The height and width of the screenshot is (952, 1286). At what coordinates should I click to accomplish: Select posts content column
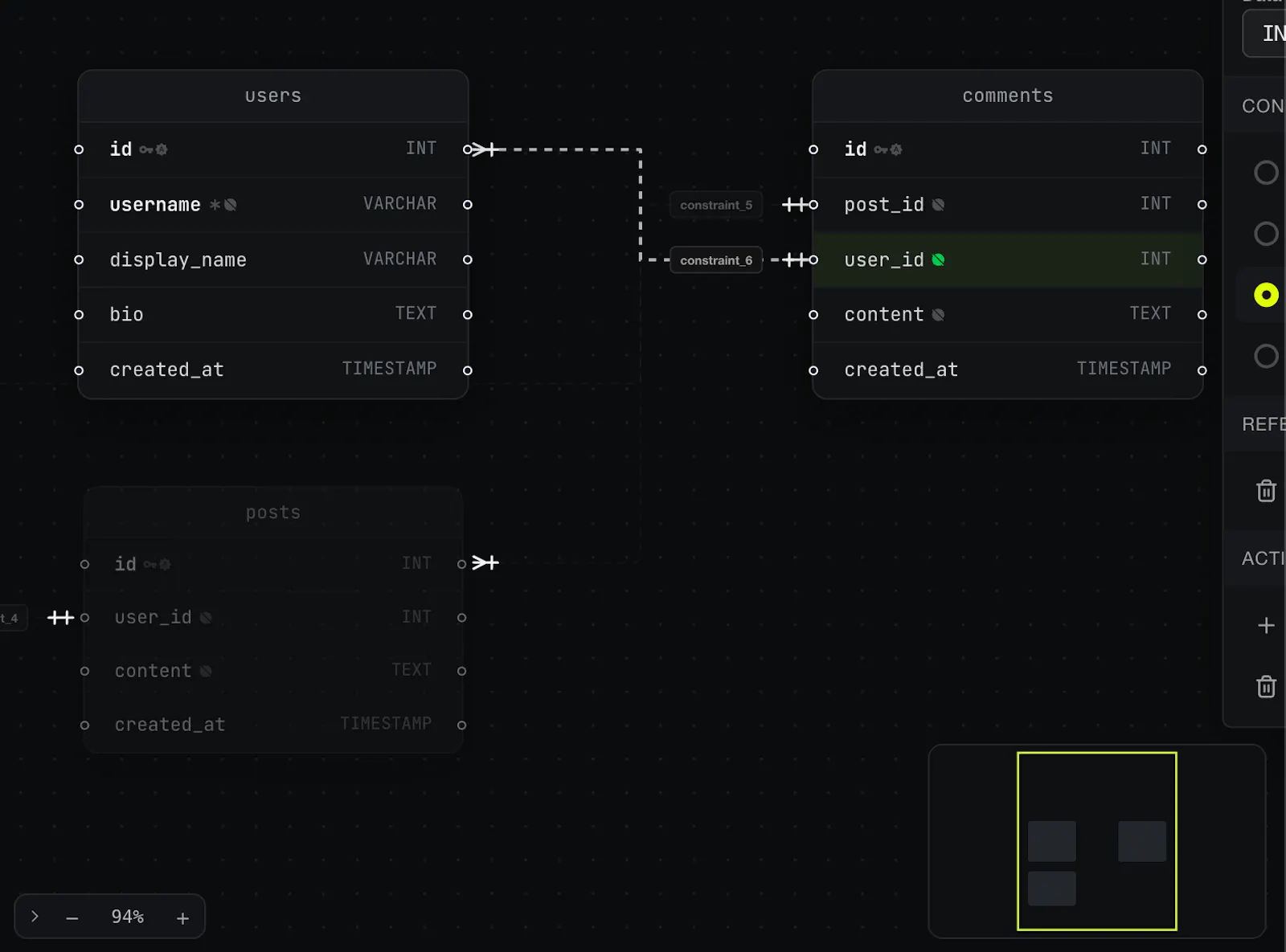click(x=273, y=671)
